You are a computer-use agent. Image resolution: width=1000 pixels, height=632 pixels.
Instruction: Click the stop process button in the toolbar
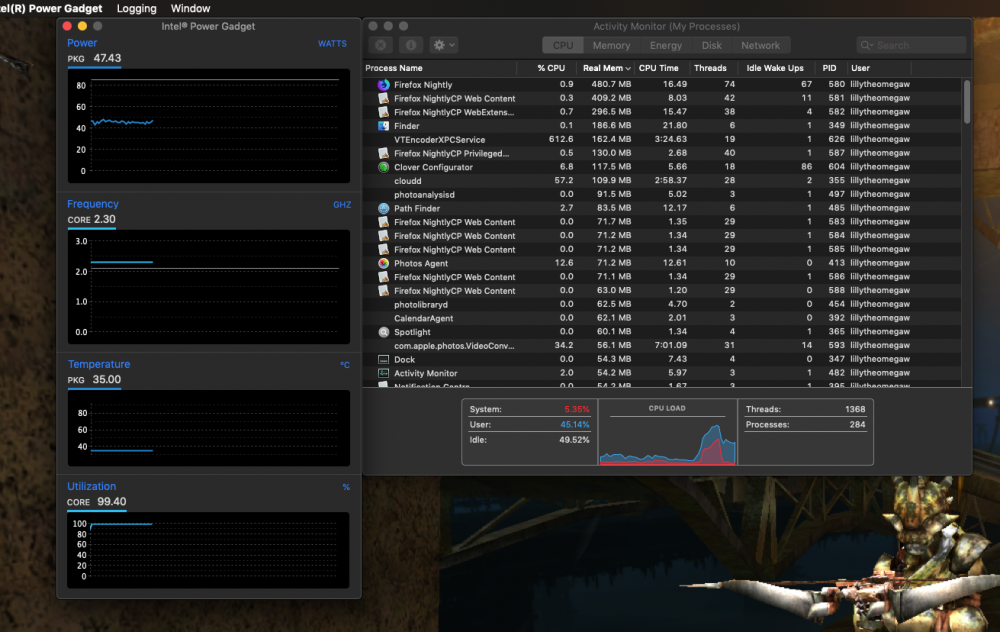pyautogui.click(x=381, y=45)
